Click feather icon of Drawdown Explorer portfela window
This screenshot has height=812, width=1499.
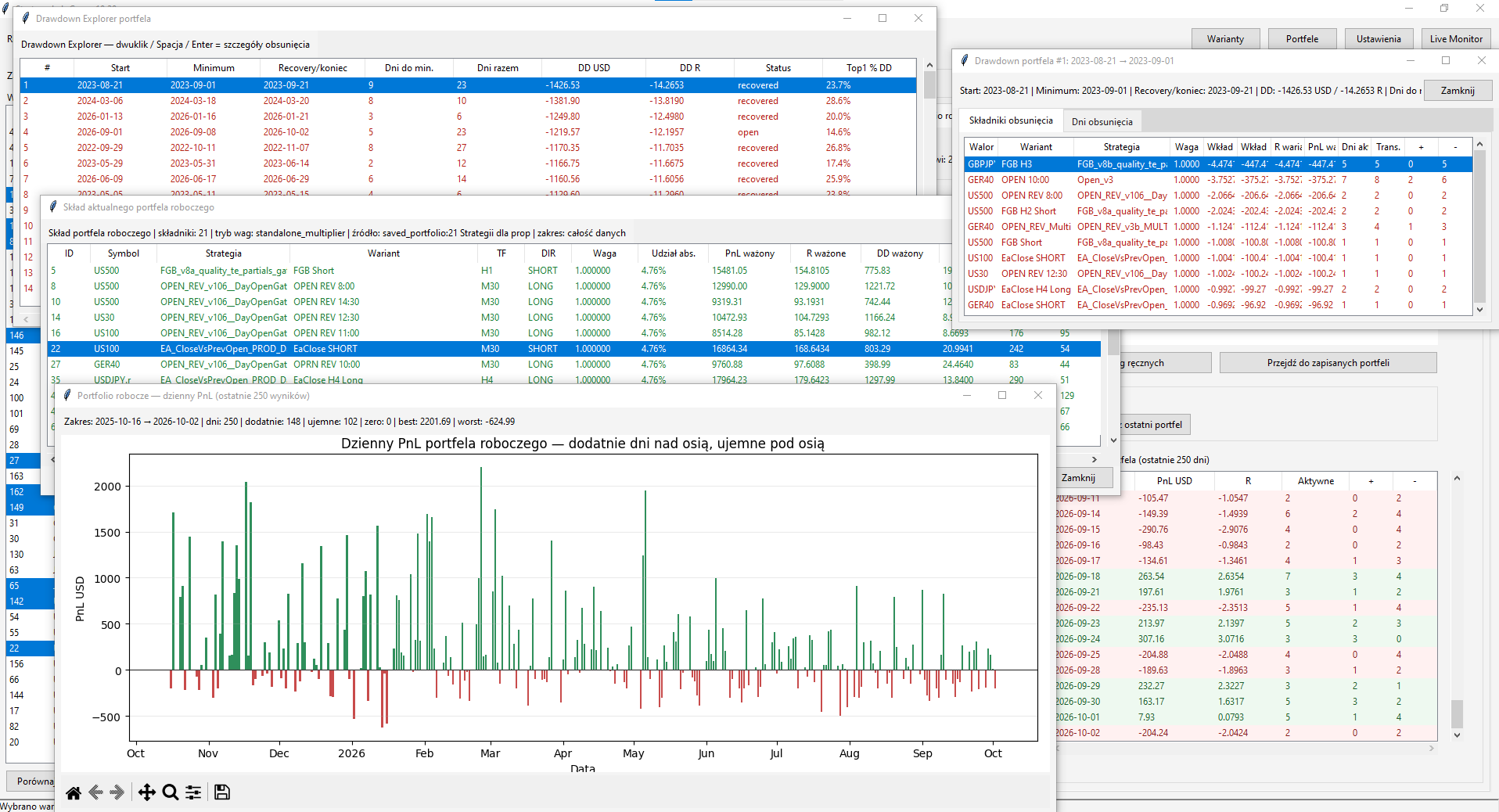[x=26, y=18]
